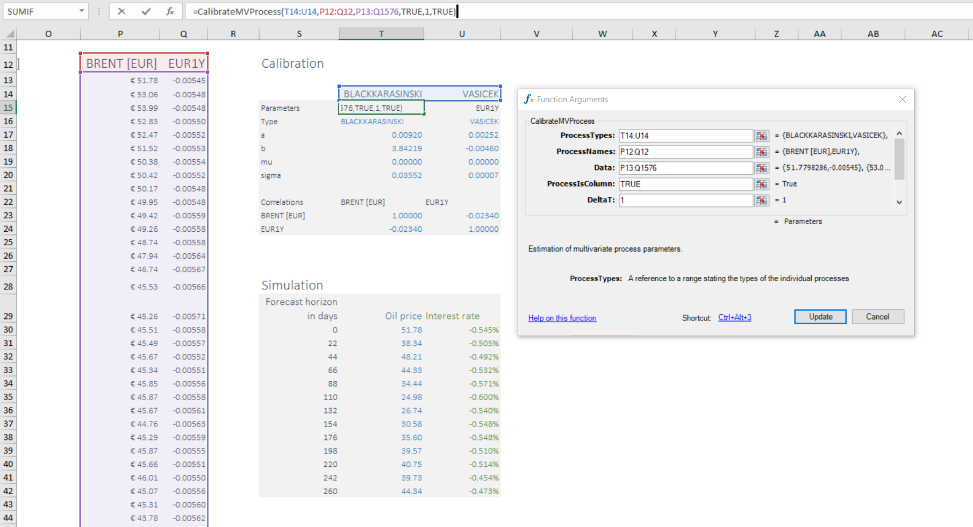Image resolution: width=973 pixels, height=527 pixels.
Task: Select the cell with value 3.84219
Action: [382, 148]
